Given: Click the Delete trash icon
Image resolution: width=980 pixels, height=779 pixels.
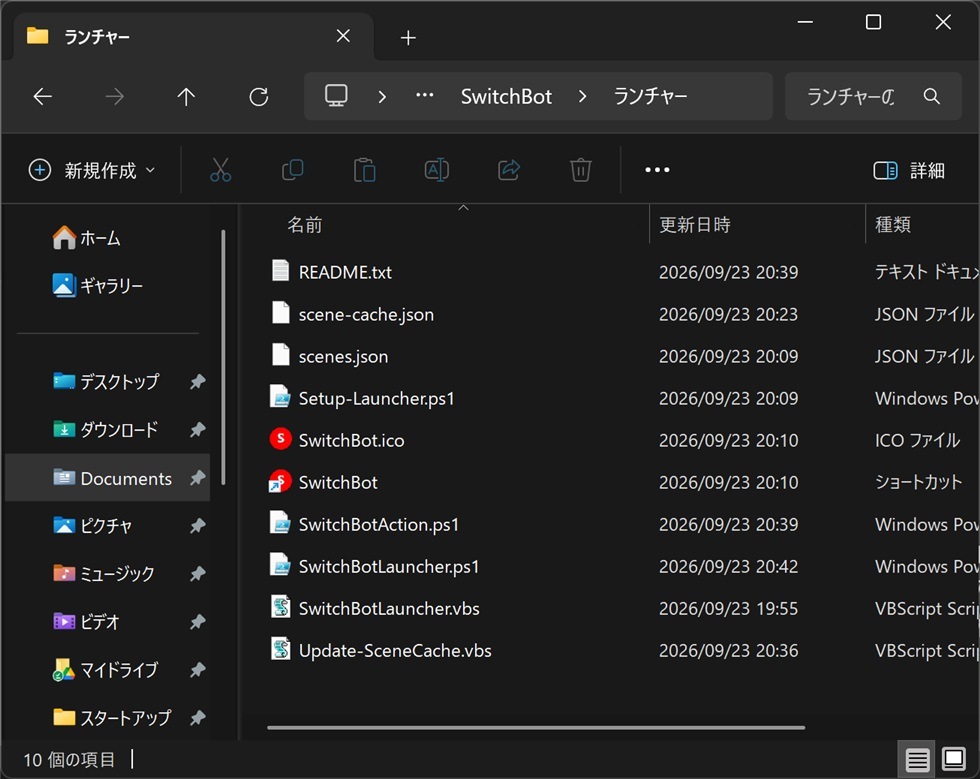Looking at the screenshot, I should (x=581, y=170).
